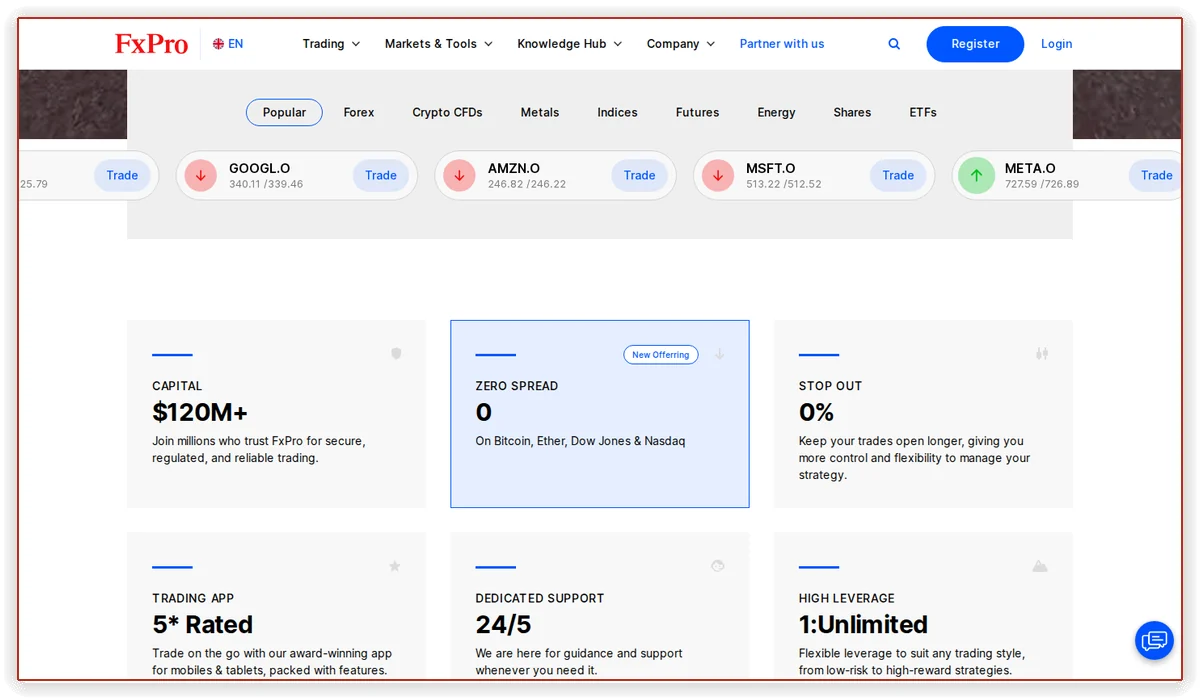Click the 1:Unlimited leverage heading
Screen dimensions: 1200x698
pyautogui.click(x=863, y=625)
